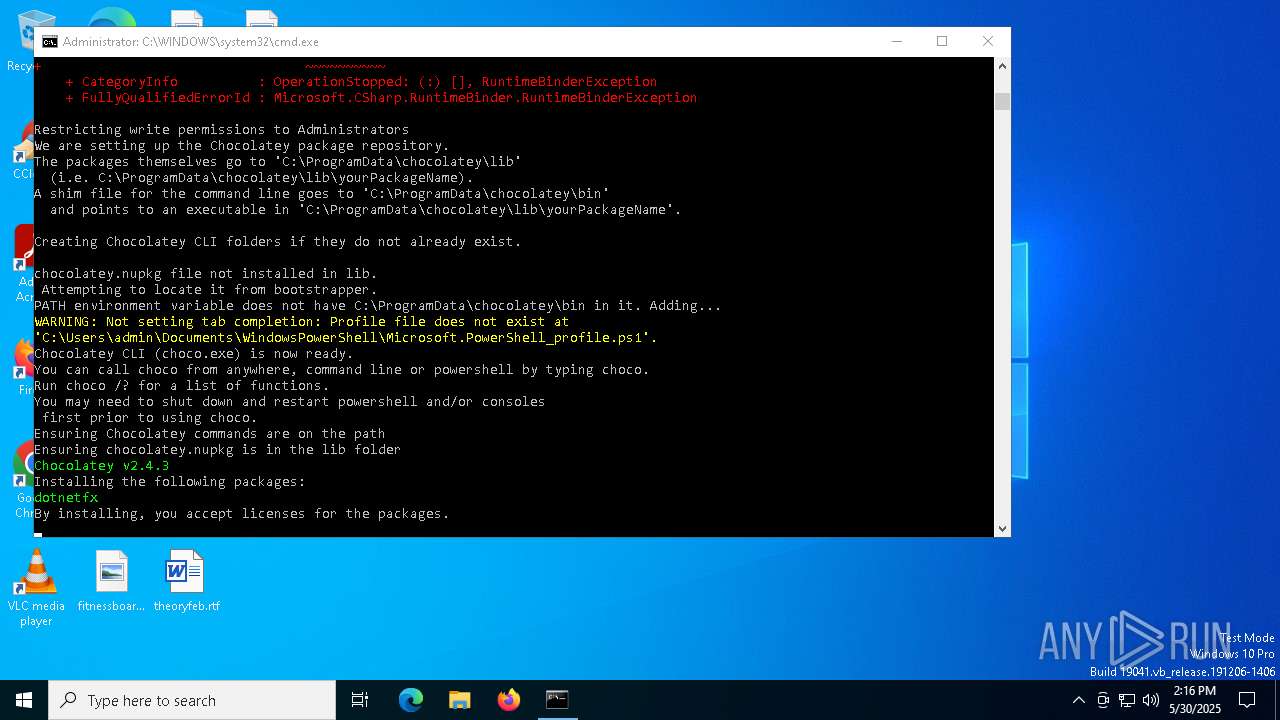Select the theoryfeb.rtf document on desktop

pyautogui.click(x=186, y=581)
